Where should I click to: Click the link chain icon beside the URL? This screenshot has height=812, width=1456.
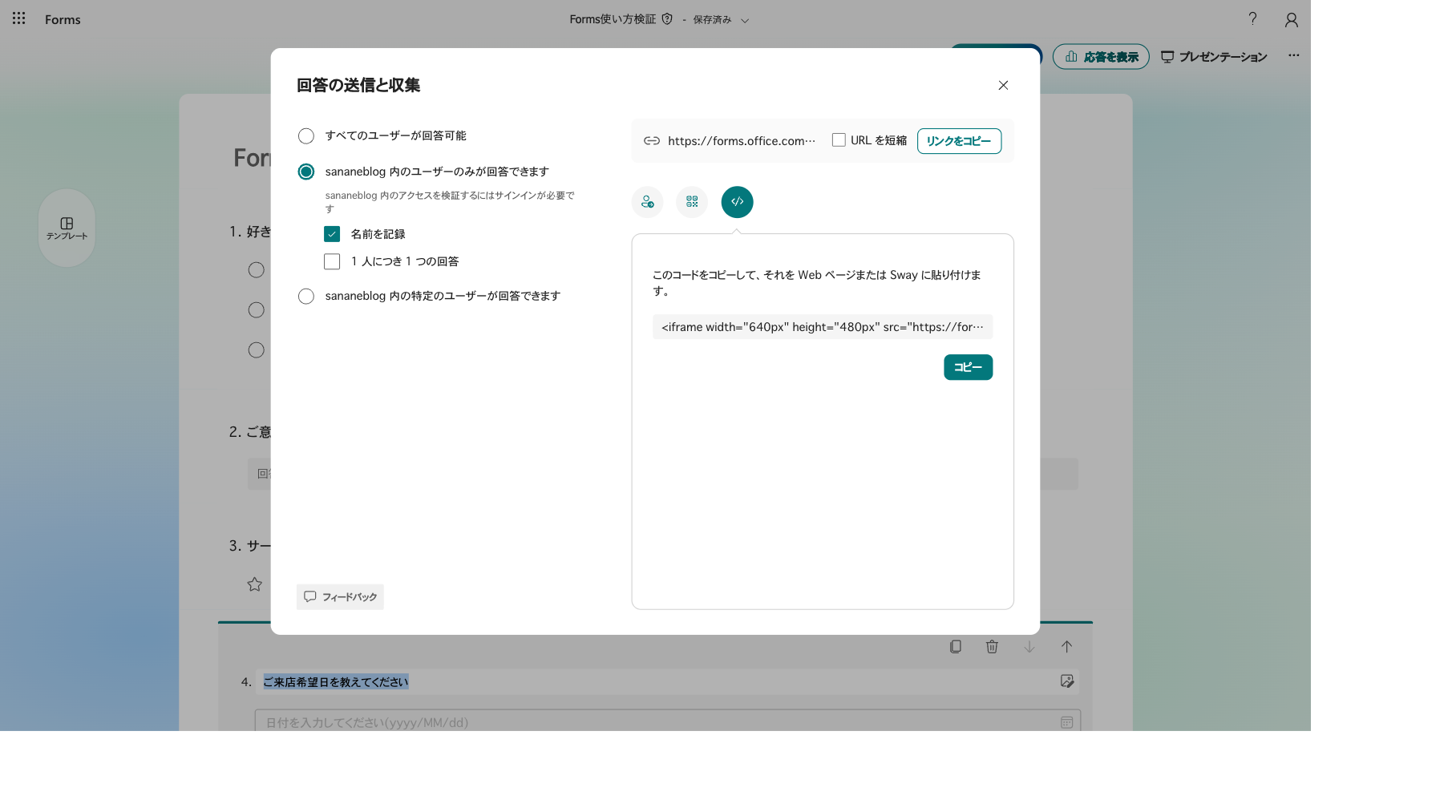point(652,140)
